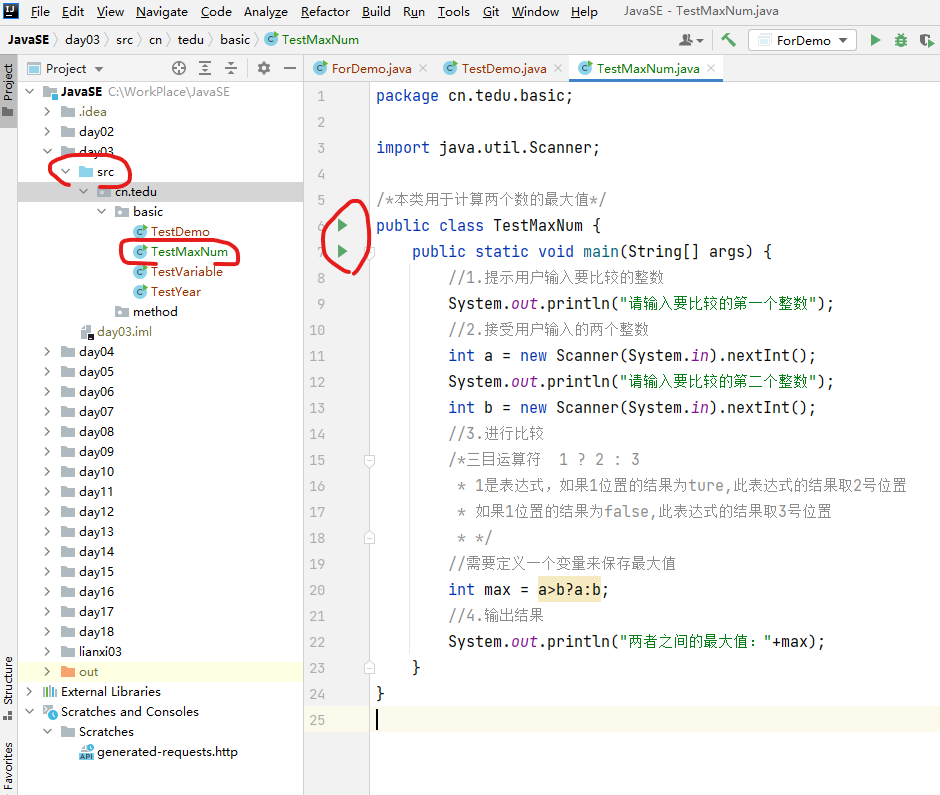This screenshot has height=795, width=940.
Task: Expand the out folder
Action: [x=47, y=671]
